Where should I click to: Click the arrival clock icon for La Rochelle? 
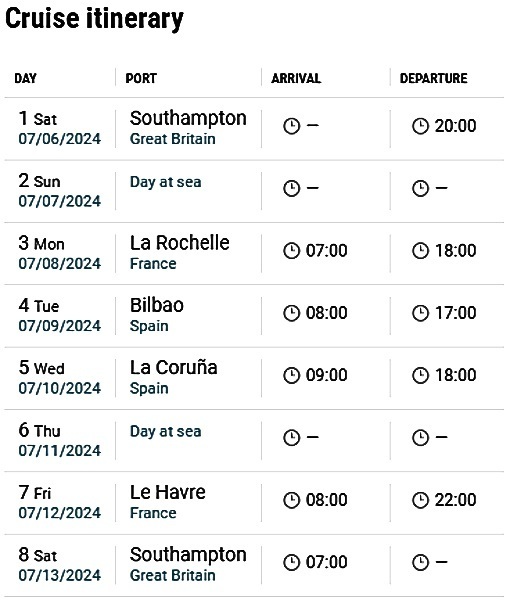(x=292, y=251)
